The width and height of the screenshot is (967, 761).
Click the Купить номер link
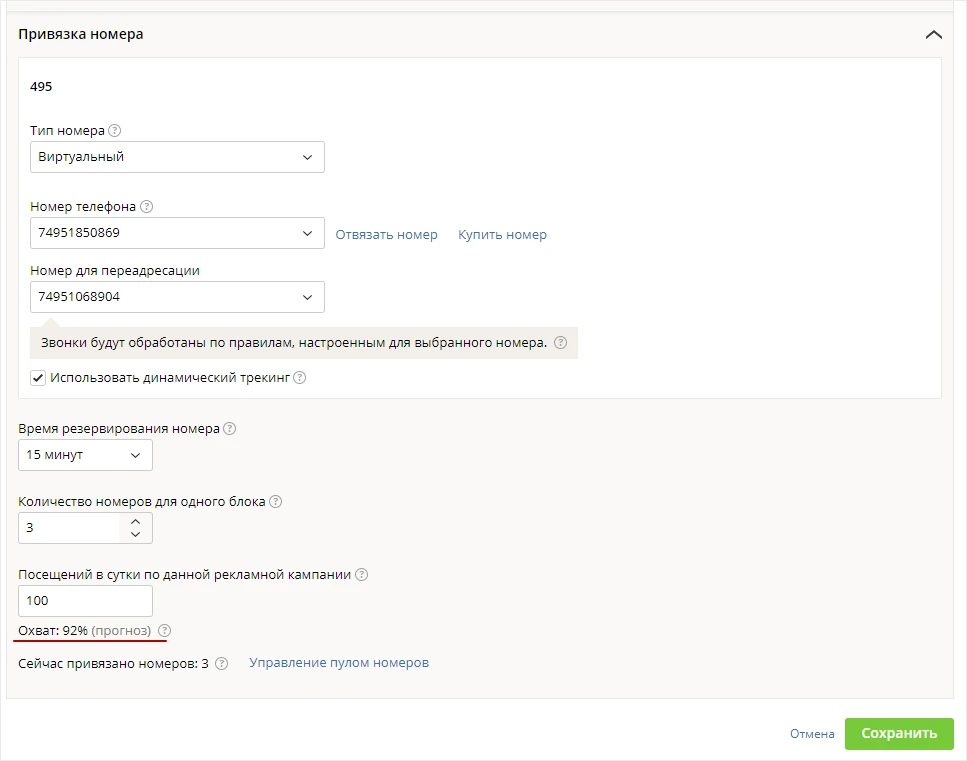[503, 235]
